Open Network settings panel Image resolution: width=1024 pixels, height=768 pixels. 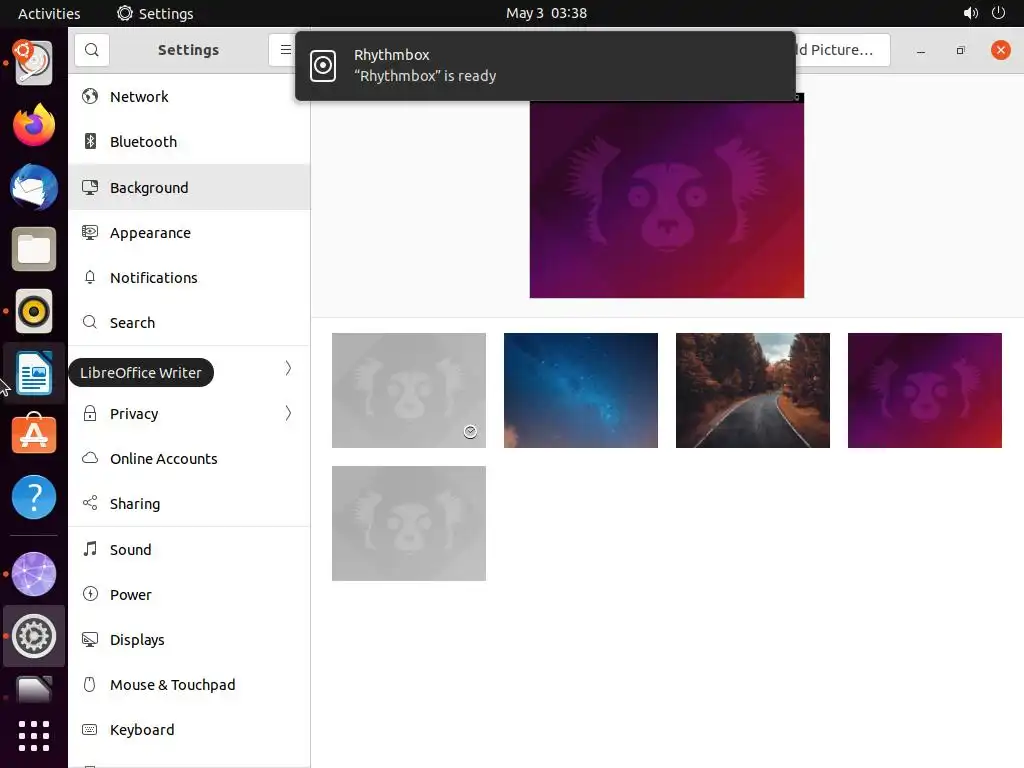189,97
